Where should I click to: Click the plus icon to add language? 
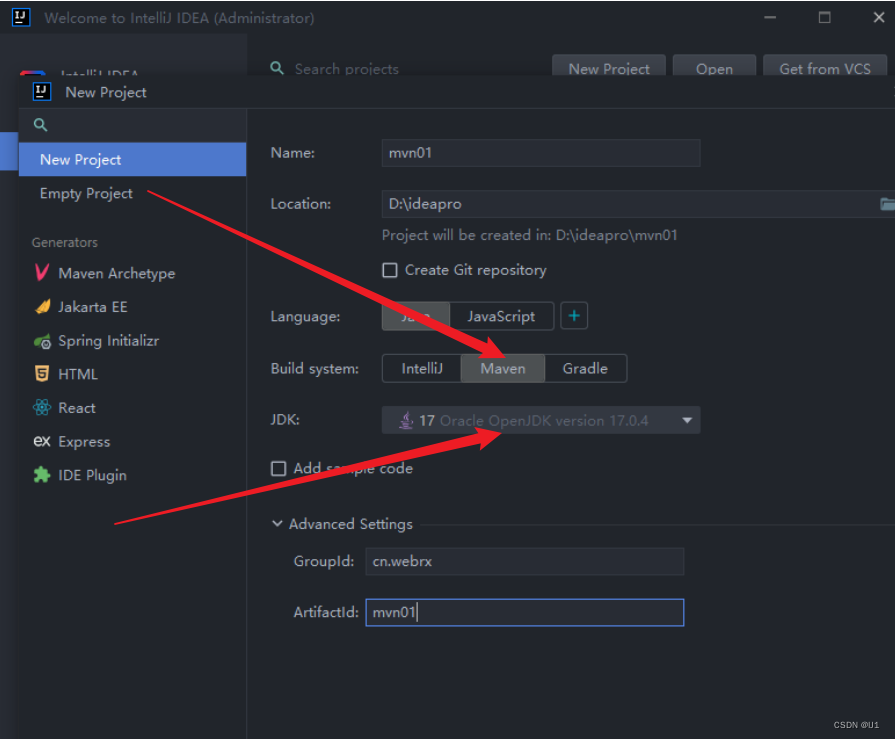[574, 316]
